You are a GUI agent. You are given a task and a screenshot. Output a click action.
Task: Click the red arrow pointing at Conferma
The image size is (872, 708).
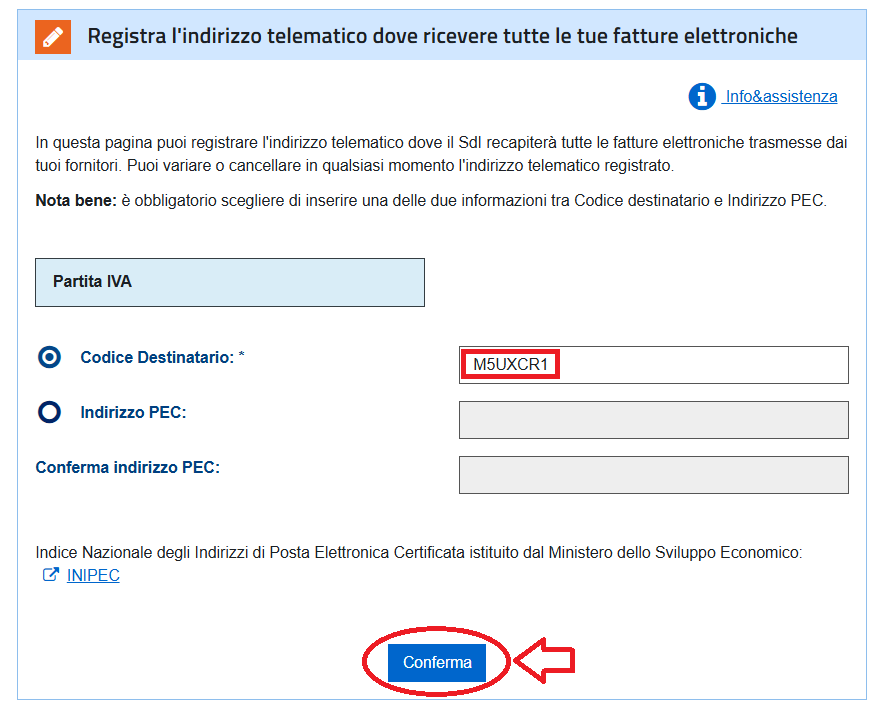pyautogui.click(x=546, y=661)
